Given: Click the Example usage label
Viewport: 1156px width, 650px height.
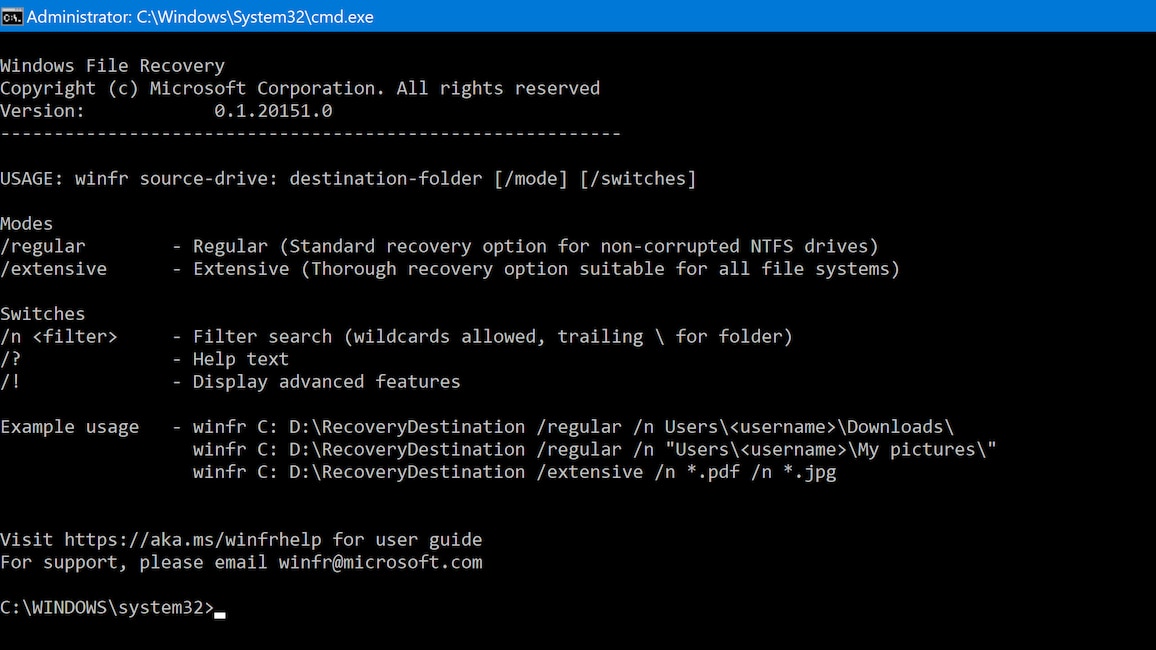Looking at the screenshot, I should tap(69, 427).
